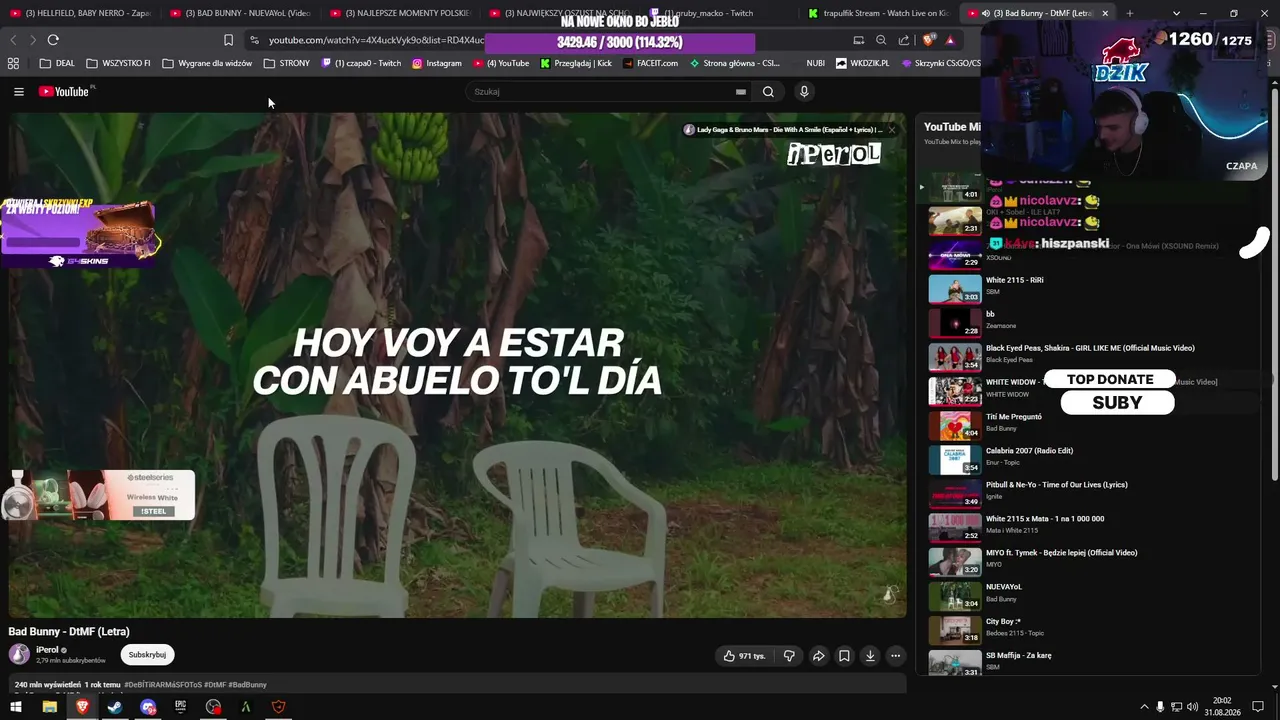Image resolution: width=1280 pixels, height=720 pixels.
Task: Open Discord from the taskbar
Action: (148, 707)
